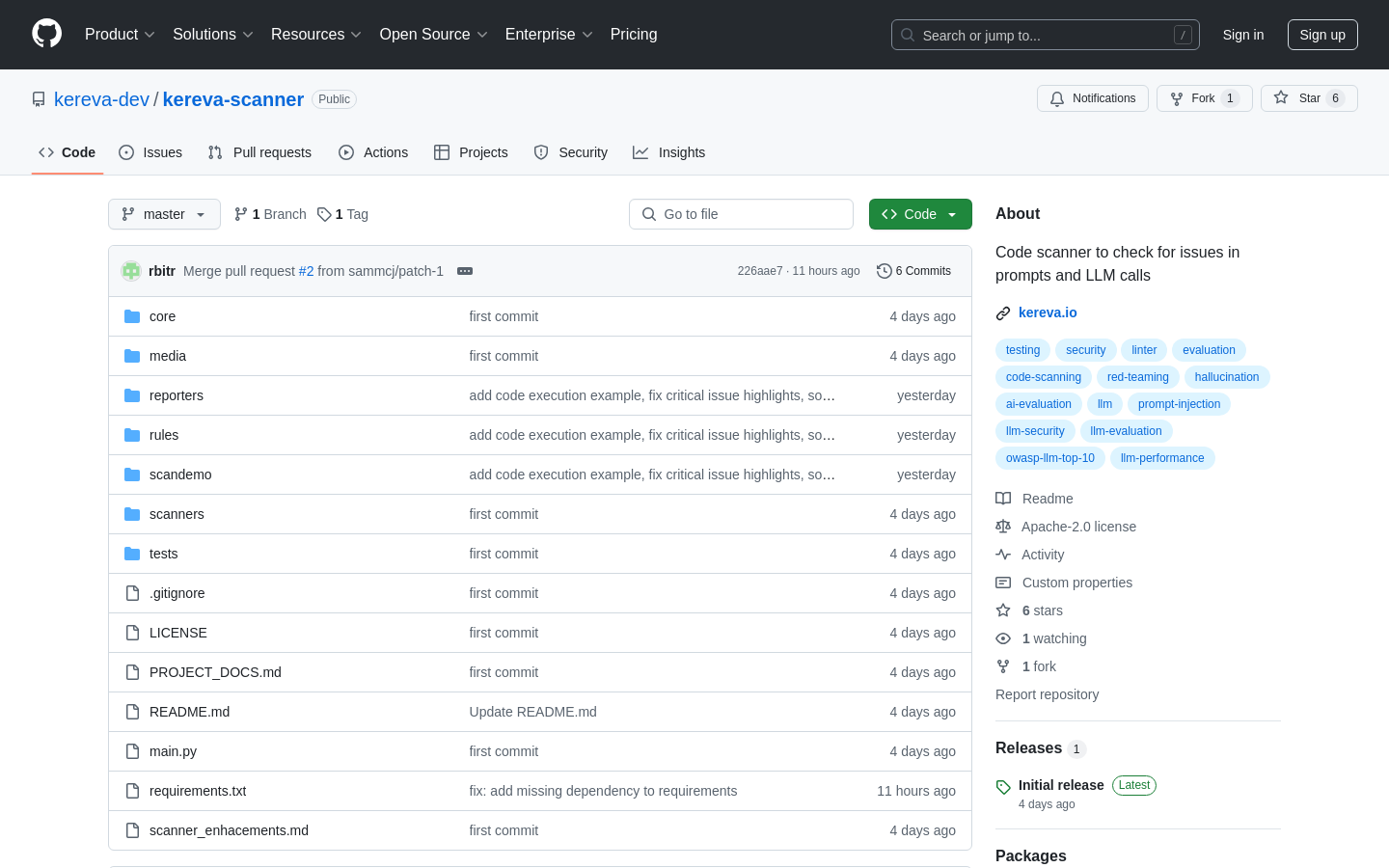
Task: Expand the Resources menu
Action: pos(316,35)
